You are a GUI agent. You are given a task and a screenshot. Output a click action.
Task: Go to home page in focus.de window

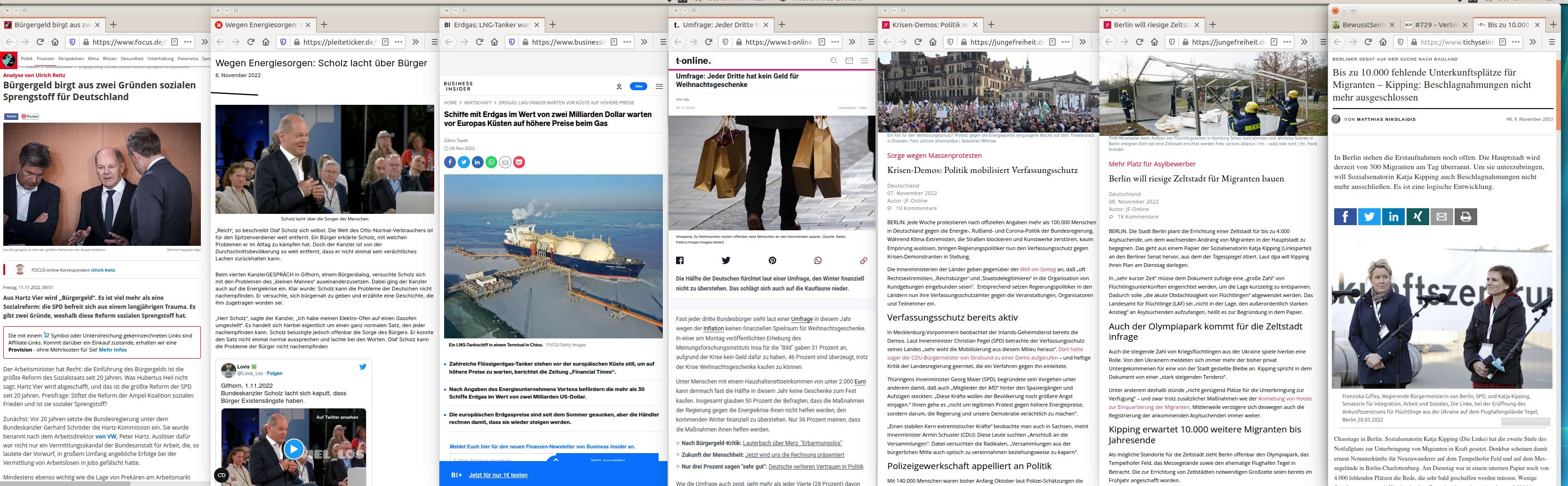coord(55,42)
